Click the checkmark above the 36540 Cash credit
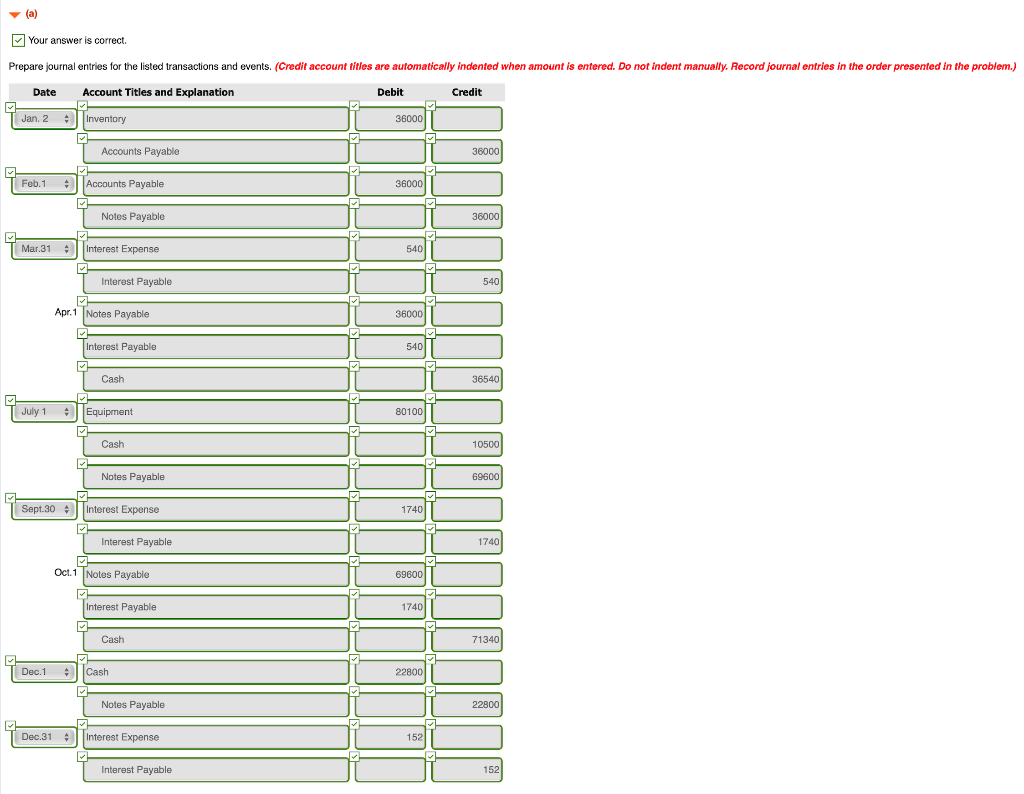Screen dimensions: 1024x794 tap(430, 365)
